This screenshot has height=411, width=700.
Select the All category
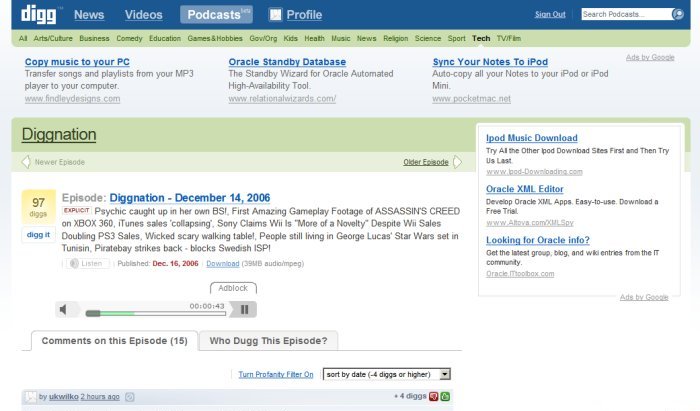click(23, 38)
